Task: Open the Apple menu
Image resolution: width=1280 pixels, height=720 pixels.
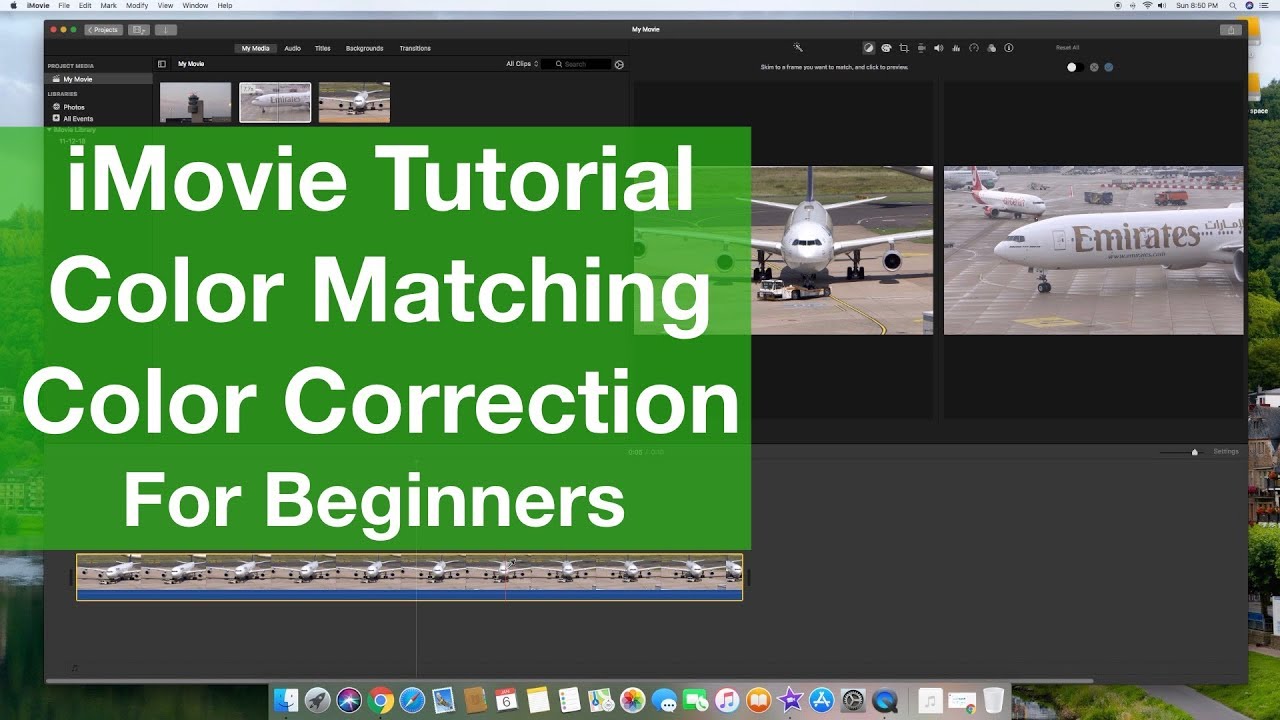Action: pyautogui.click(x=13, y=5)
